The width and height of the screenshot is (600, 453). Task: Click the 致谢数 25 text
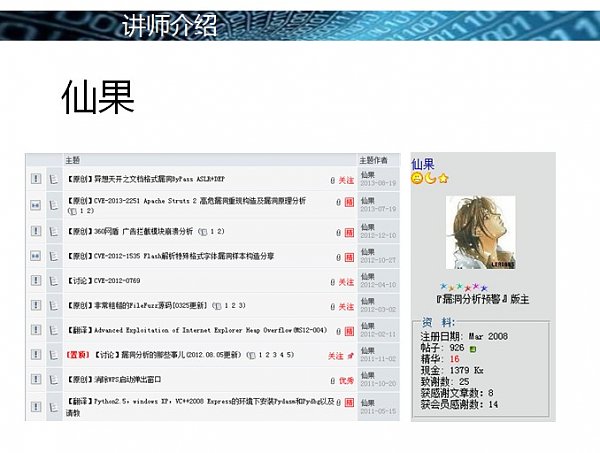445,381
